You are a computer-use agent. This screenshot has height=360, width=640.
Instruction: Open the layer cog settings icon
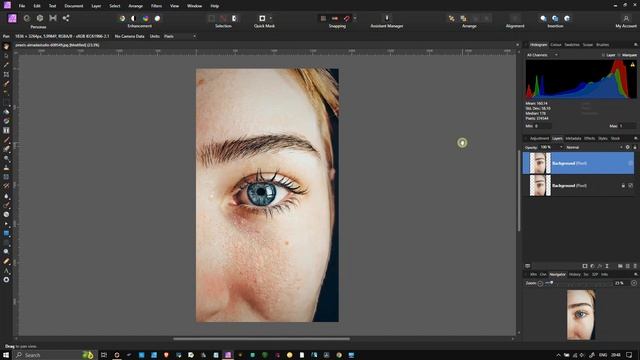coord(628,147)
